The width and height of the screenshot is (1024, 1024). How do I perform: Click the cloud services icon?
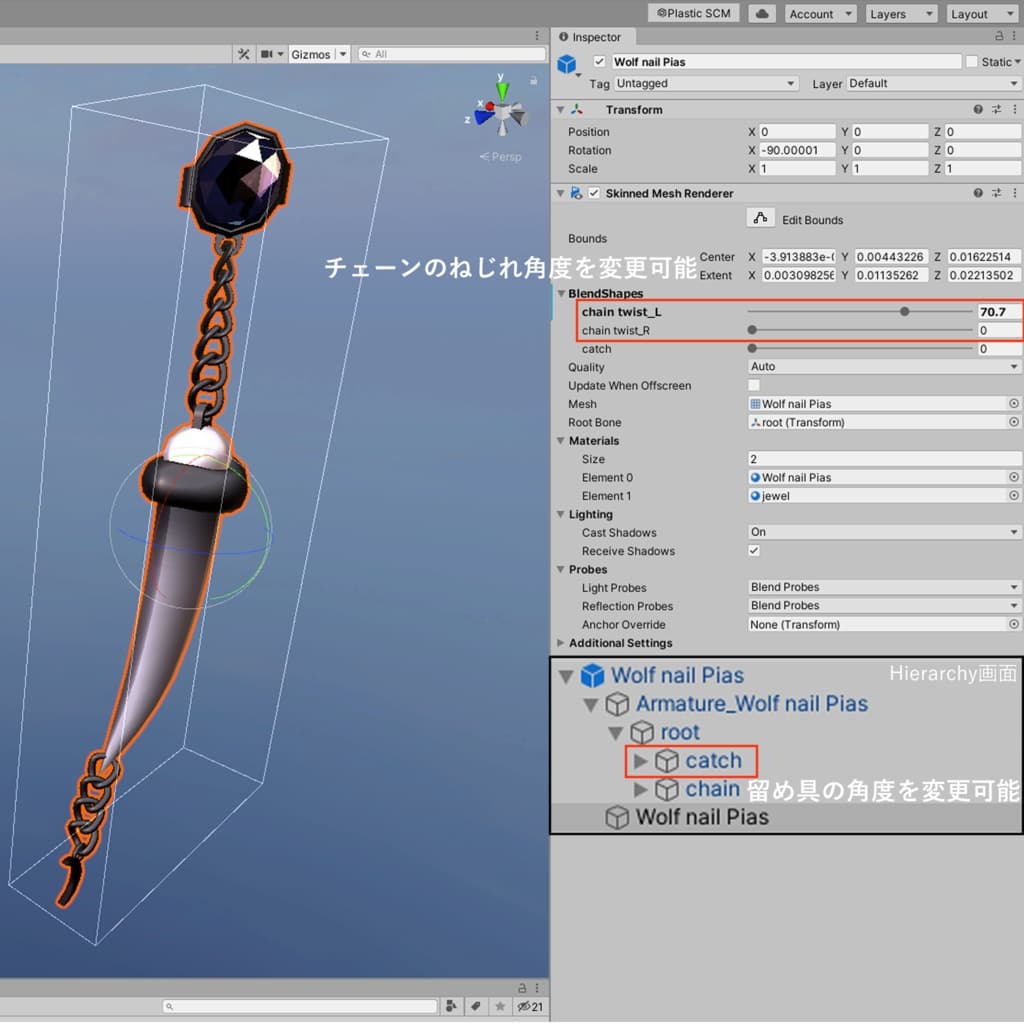click(764, 14)
